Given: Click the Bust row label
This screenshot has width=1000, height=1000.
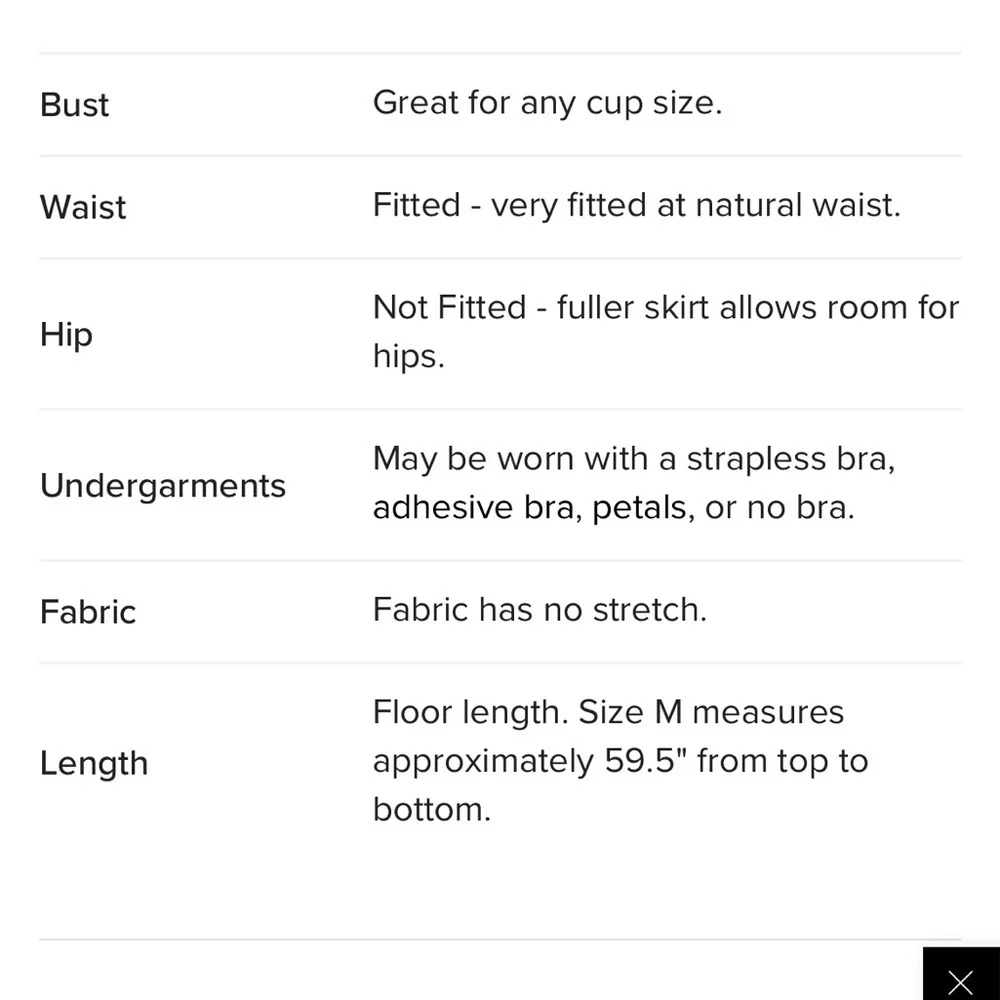Looking at the screenshot, I should click(x=75, y=105).
